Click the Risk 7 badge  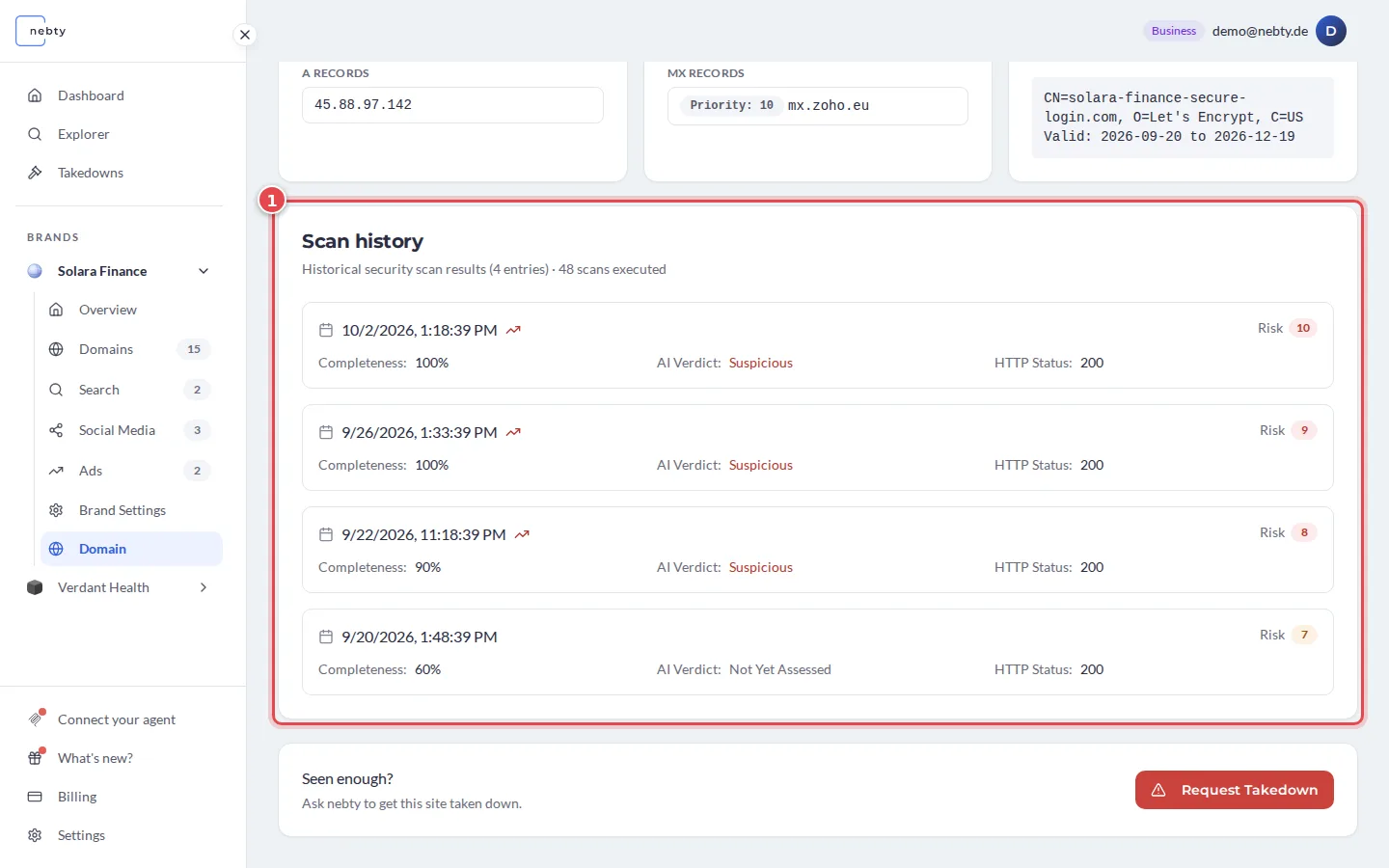tap(1304, 635)
